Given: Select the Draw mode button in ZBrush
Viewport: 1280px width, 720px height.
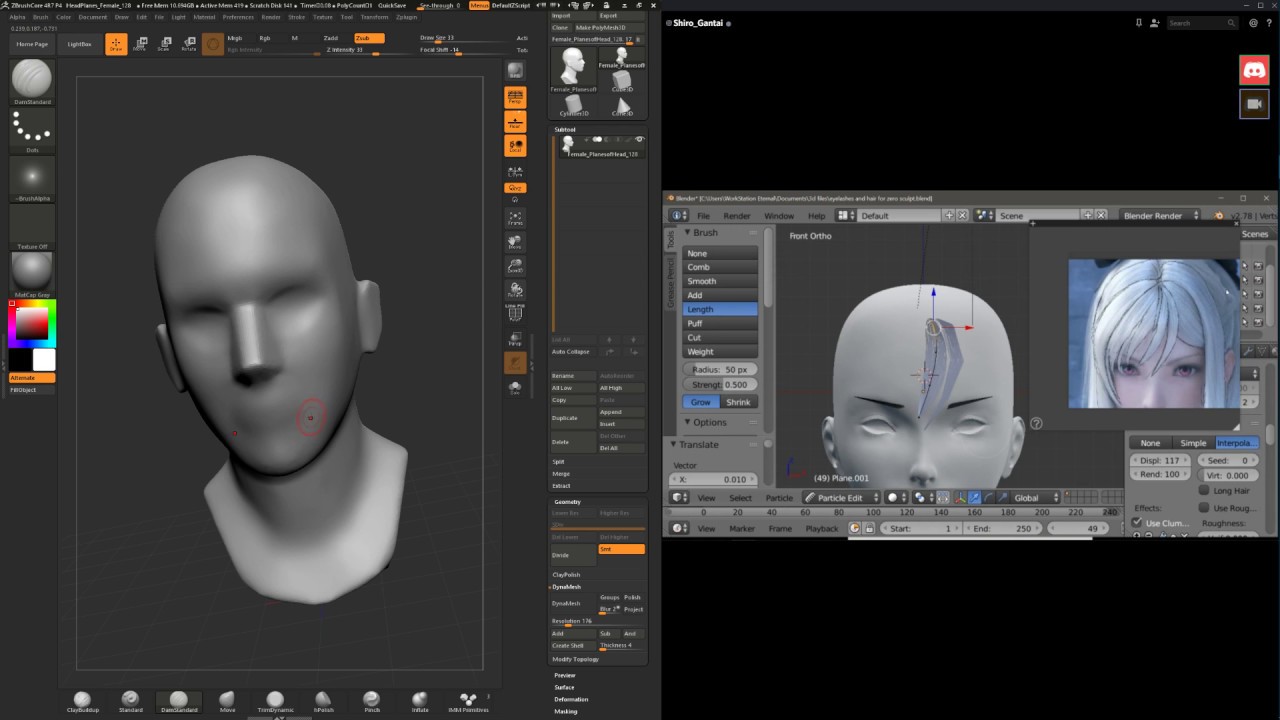Looking at the screenshot, I should [116, 44].
